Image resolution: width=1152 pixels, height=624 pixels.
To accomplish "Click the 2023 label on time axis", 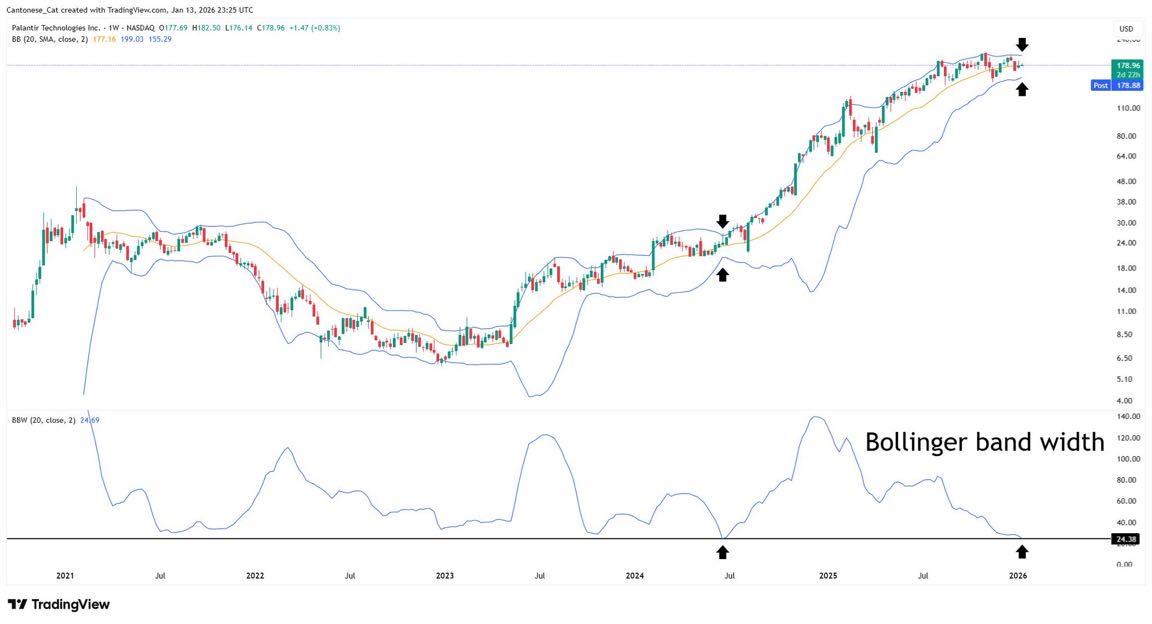I will click(445, 576).
